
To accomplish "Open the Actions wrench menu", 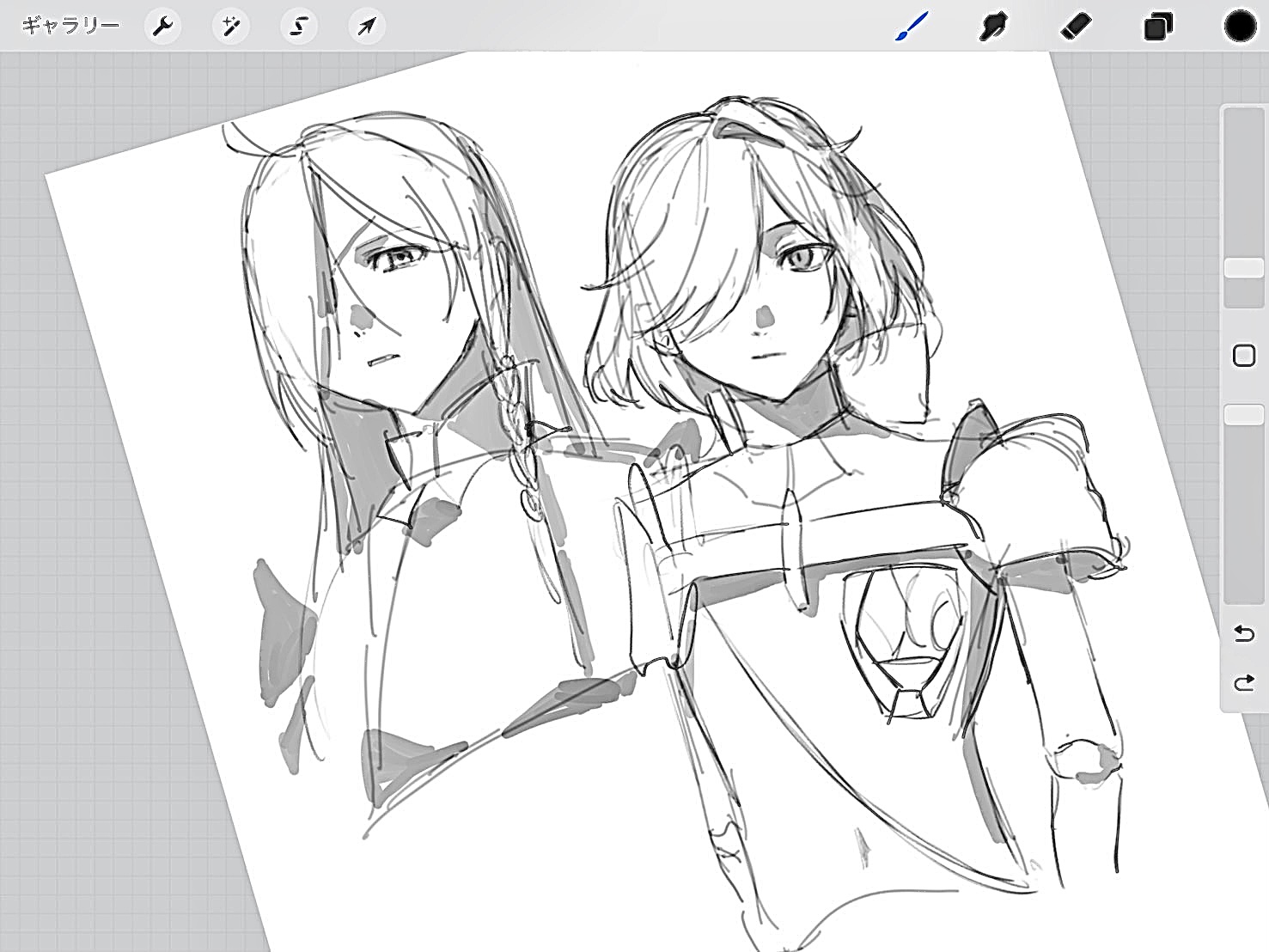I will pyautogui.click(x=162, y=27).
